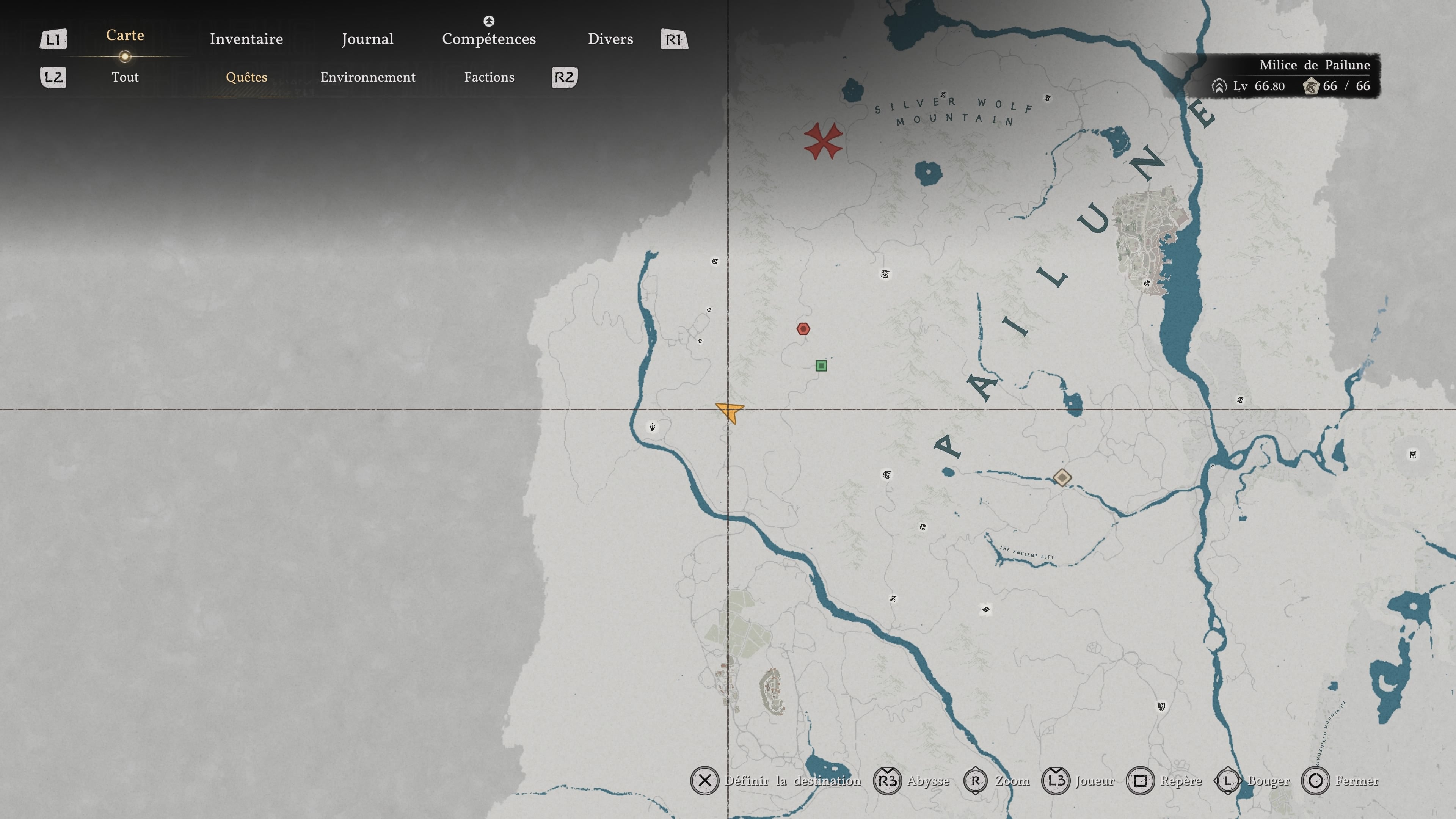
Task: Select the red hexagon quest marker
Action: (x=803, y=329)
